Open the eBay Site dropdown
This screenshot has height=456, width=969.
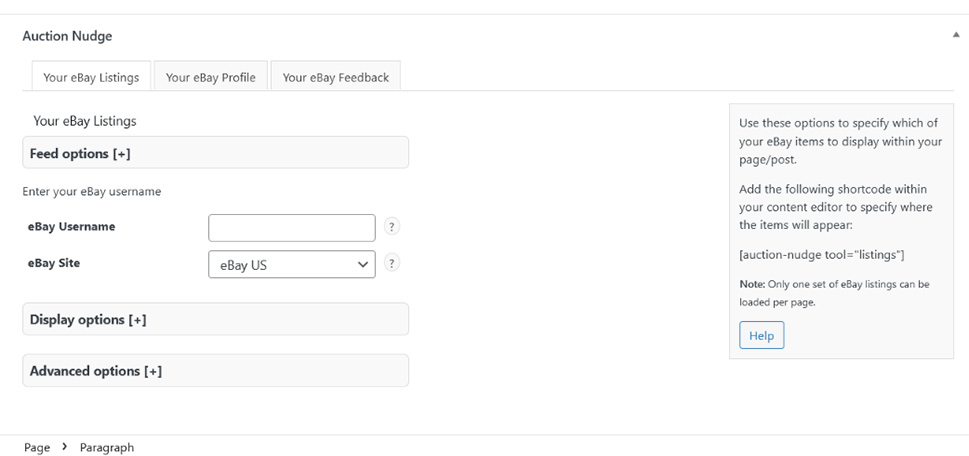(x=291, y=264)
